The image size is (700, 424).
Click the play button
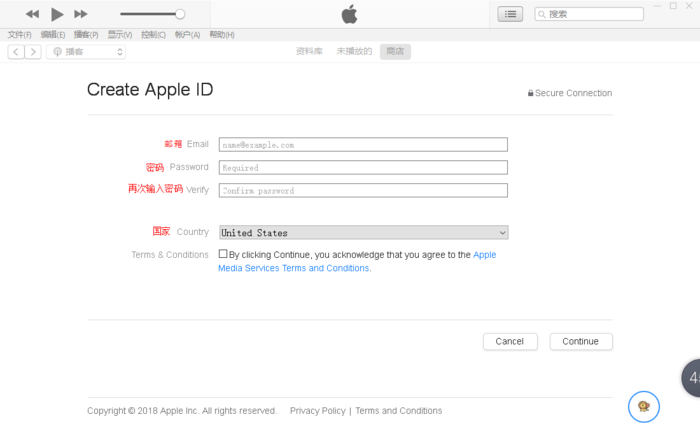(57, 14)
